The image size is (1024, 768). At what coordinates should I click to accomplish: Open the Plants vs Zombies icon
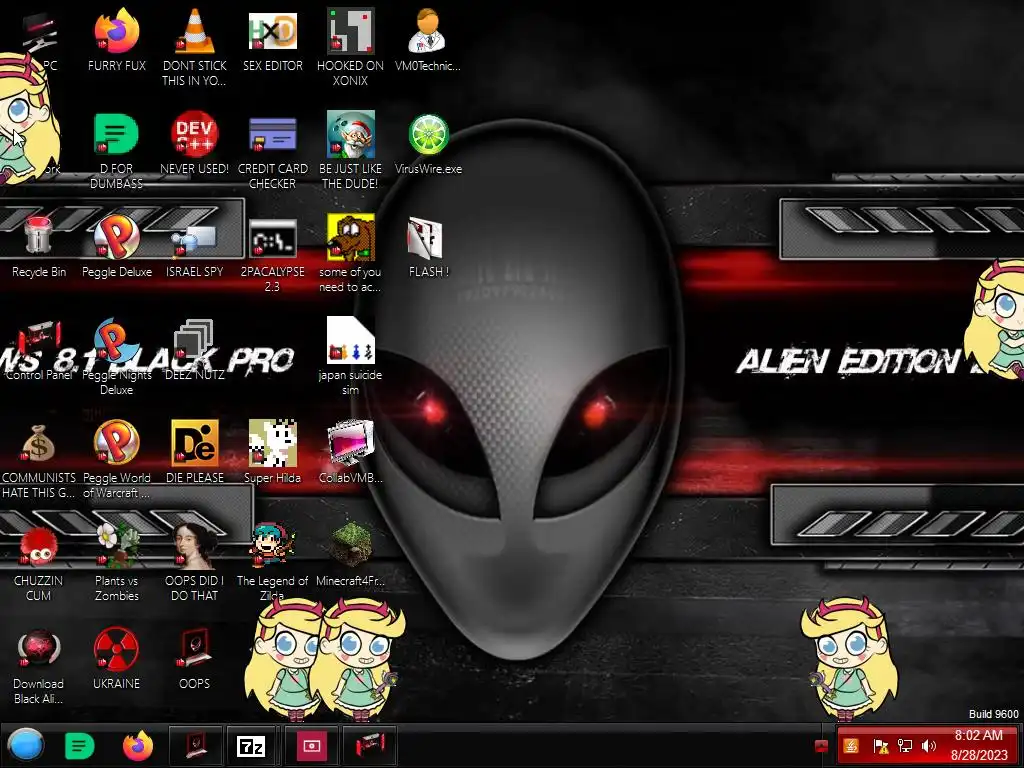[x=116, y=546]
